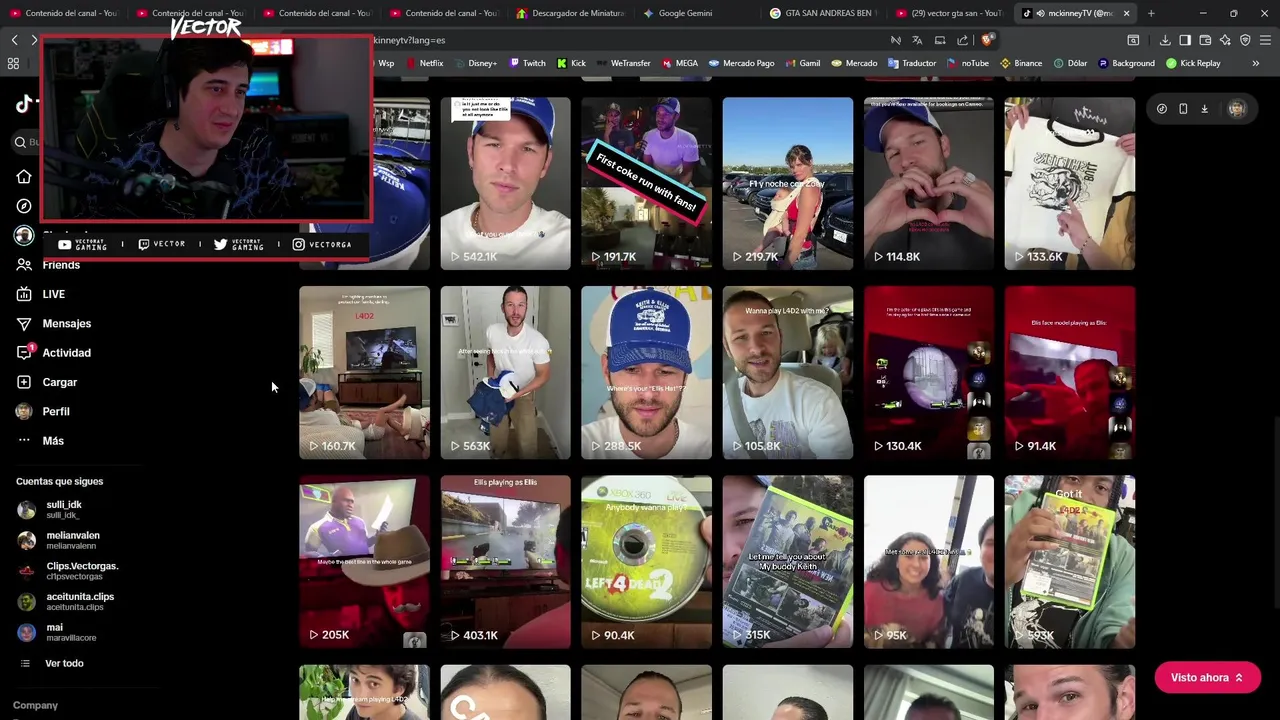
Task: Play the t-shirt video with 133.6K views
Action: 1070,183
